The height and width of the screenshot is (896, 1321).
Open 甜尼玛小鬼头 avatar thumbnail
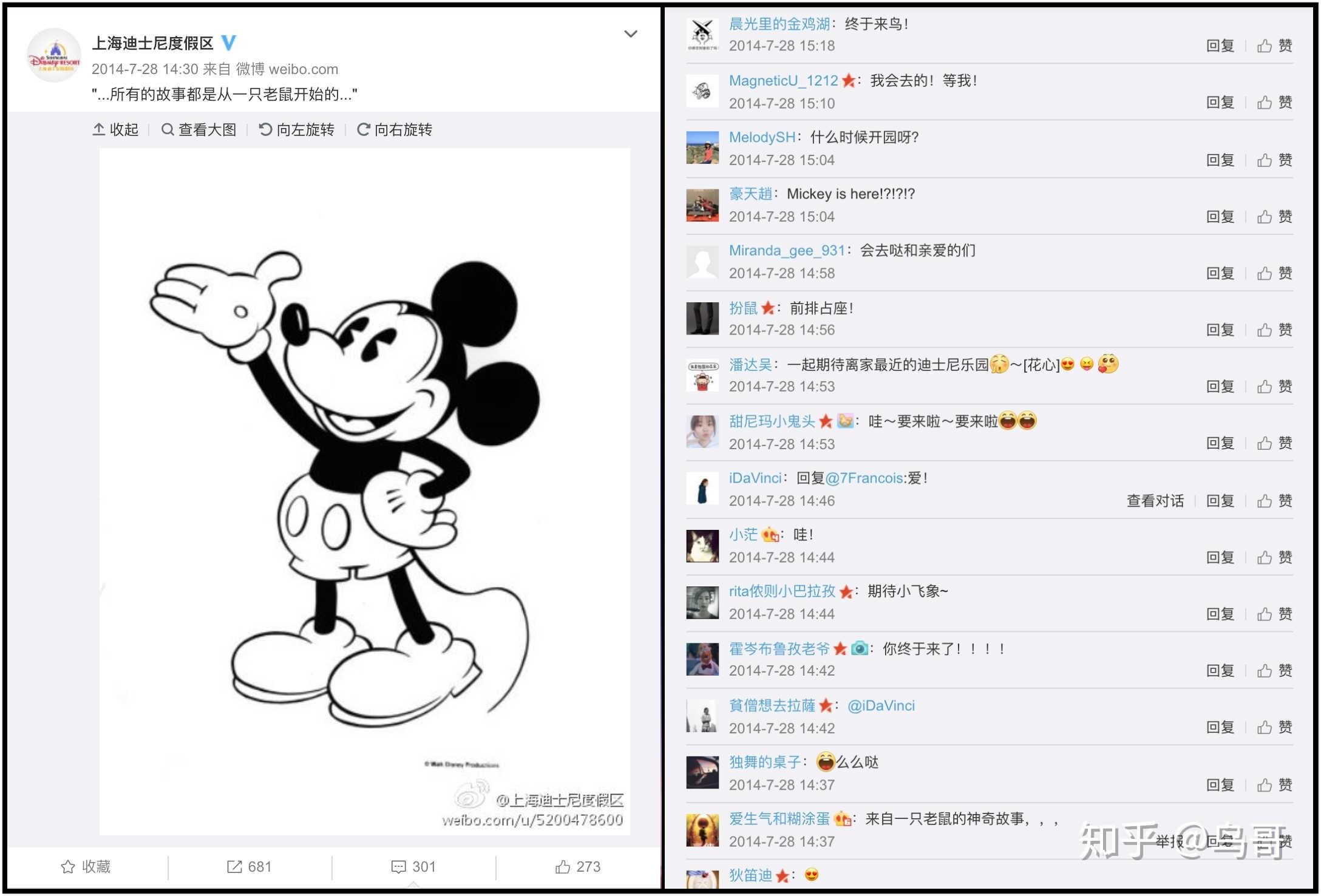coord(702,432)
